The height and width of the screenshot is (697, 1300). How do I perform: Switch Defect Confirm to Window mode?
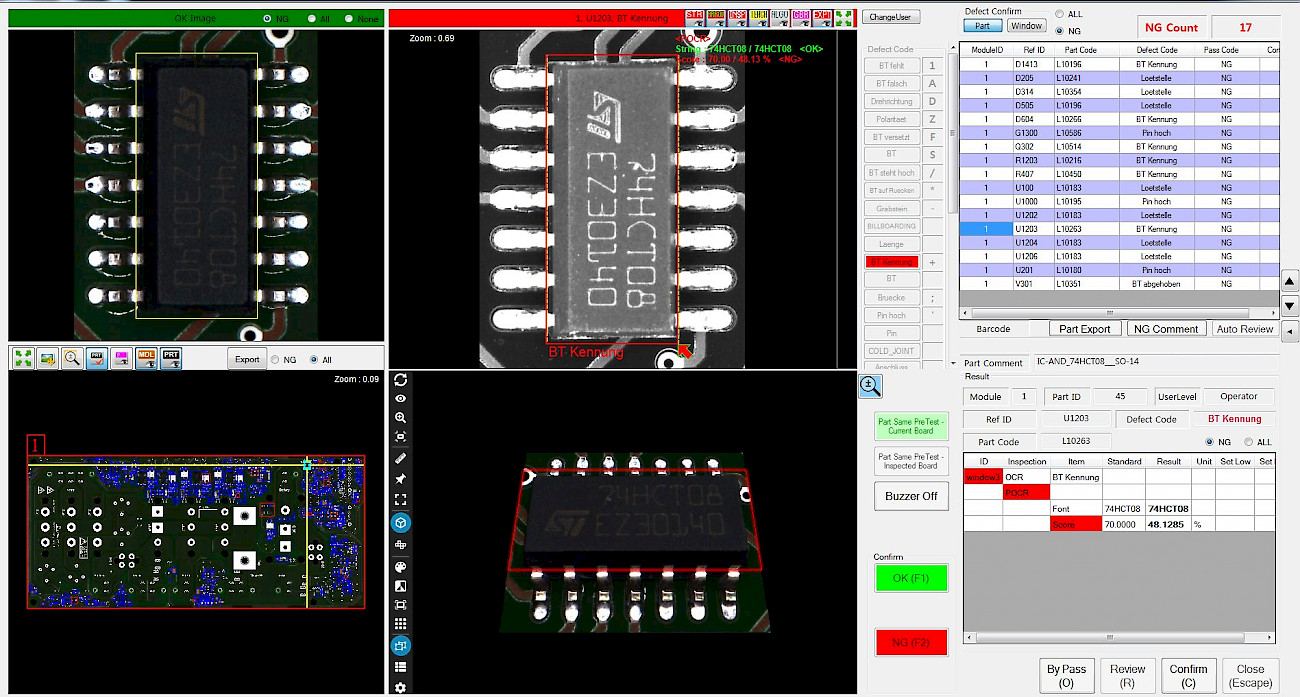pos(1025,26)
